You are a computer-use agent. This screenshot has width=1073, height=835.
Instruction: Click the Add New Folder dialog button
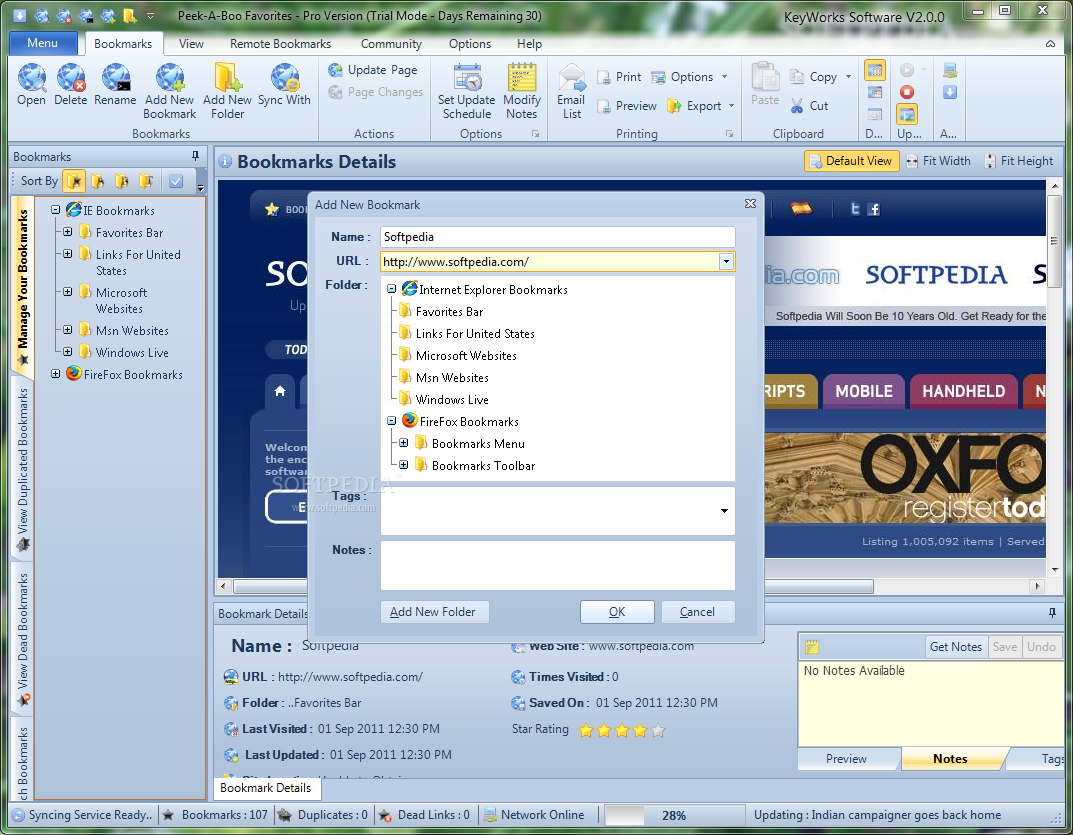434,612
